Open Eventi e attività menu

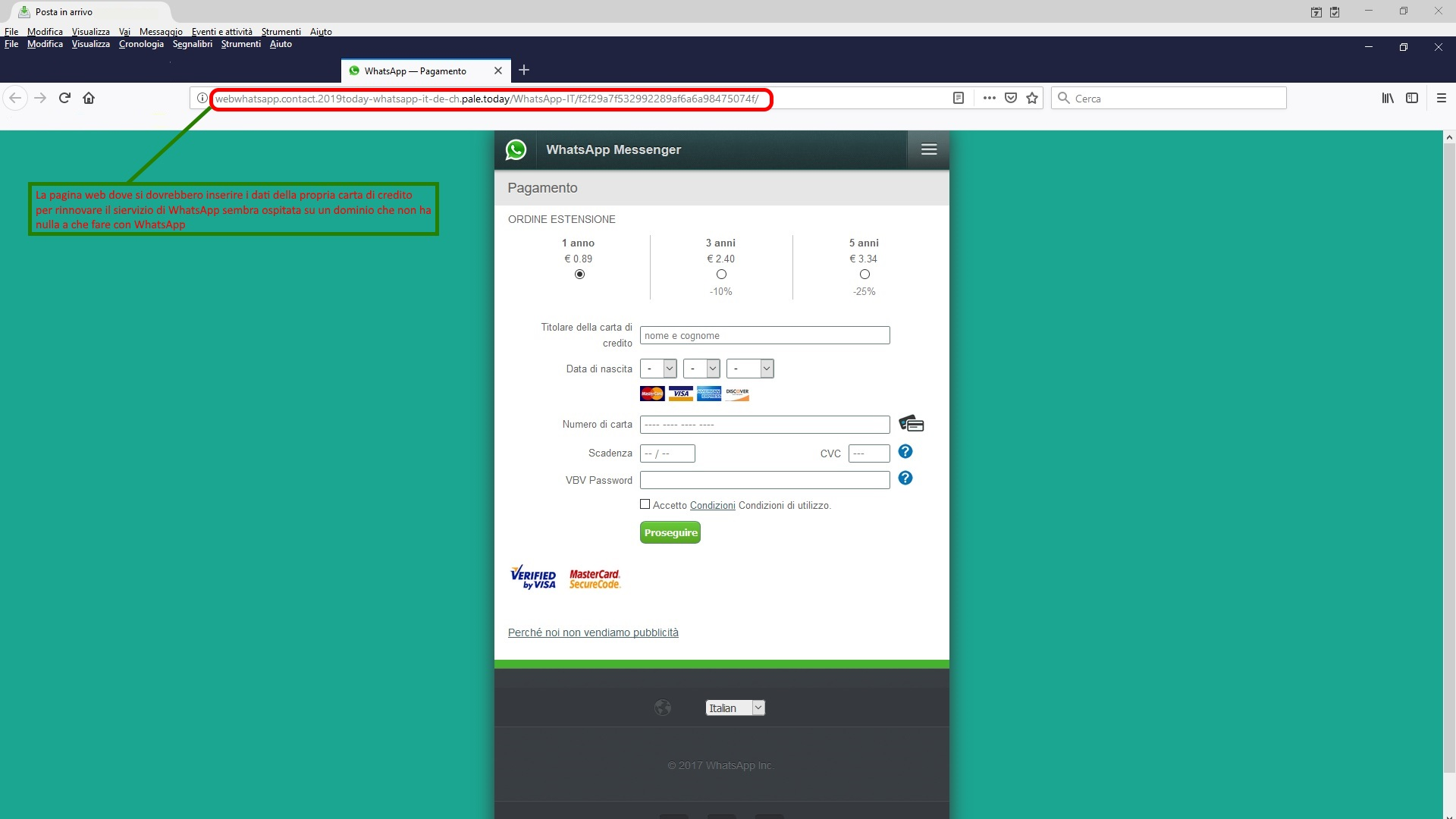click(x=222, y=32)
